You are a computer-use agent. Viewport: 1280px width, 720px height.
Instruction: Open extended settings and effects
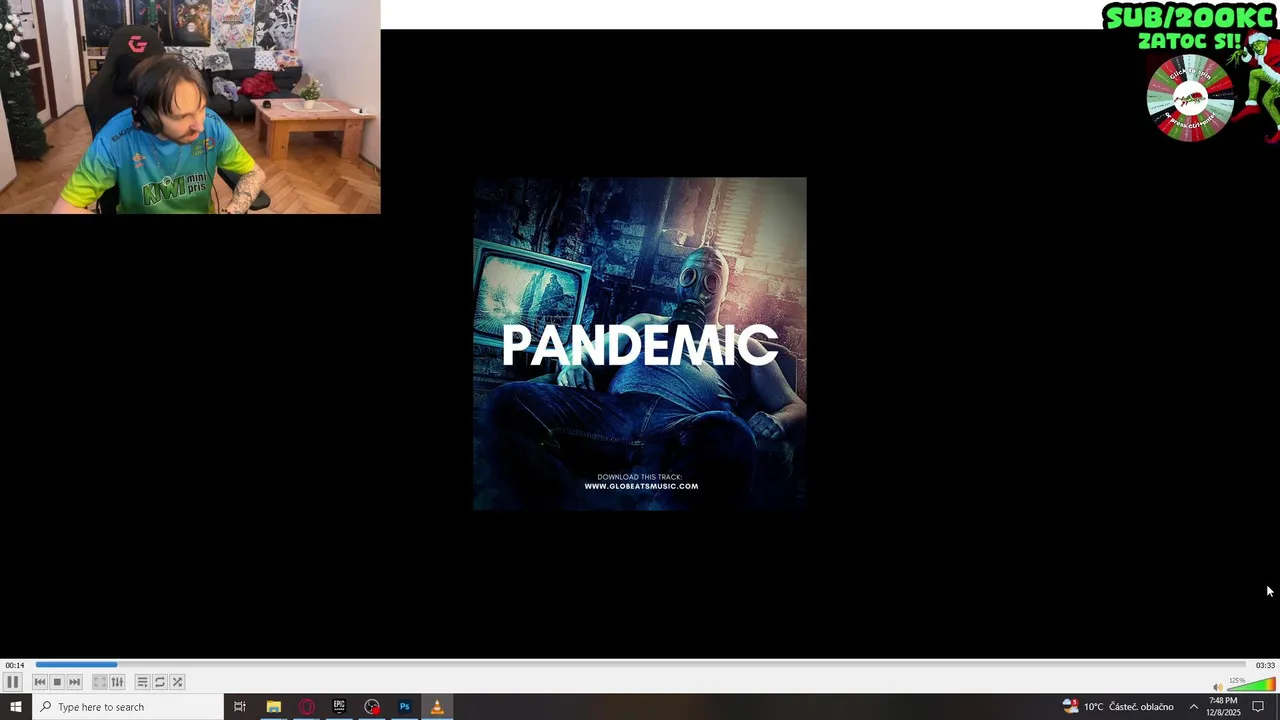point(117,682)
